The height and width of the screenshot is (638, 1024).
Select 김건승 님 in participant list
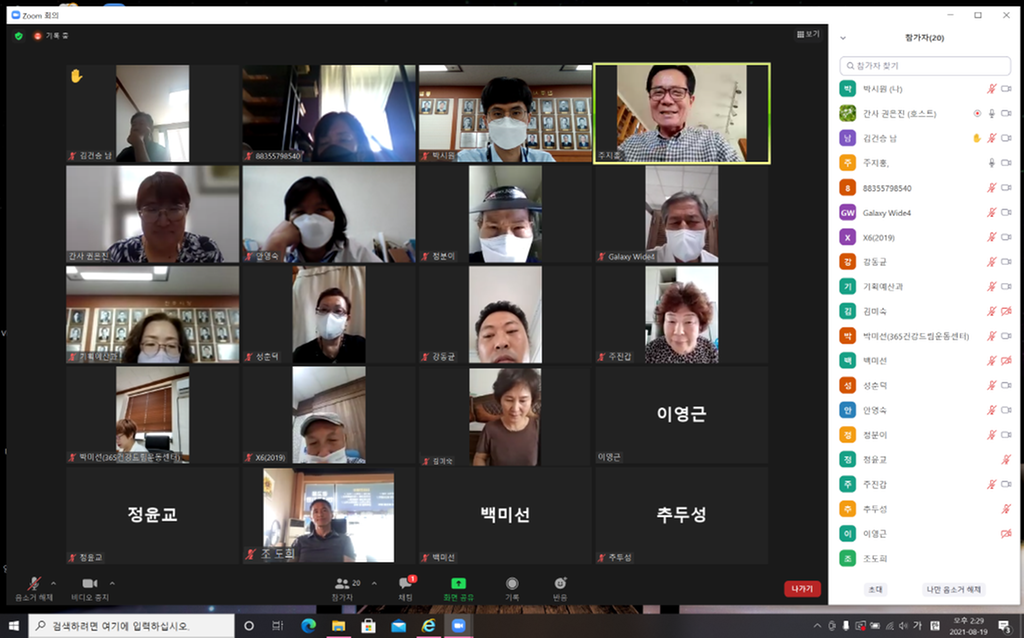pyautogui.click(x=880, y=138)
